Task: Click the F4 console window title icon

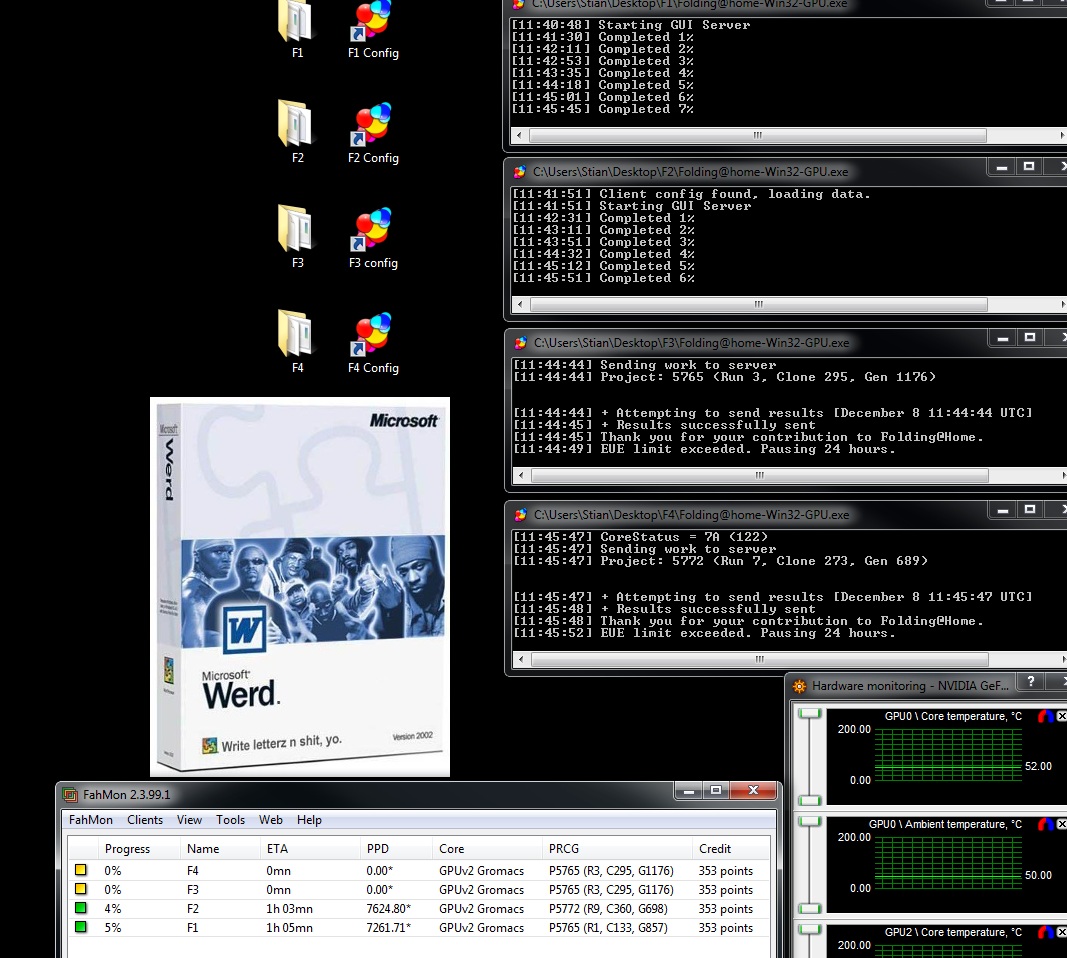Action: (x=521, y=515)
